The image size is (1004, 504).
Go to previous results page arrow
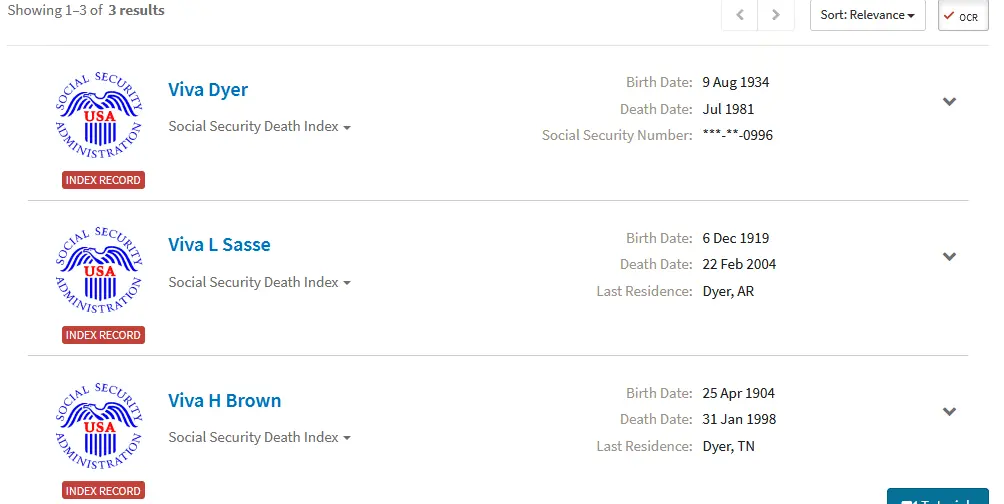[740, 15]
